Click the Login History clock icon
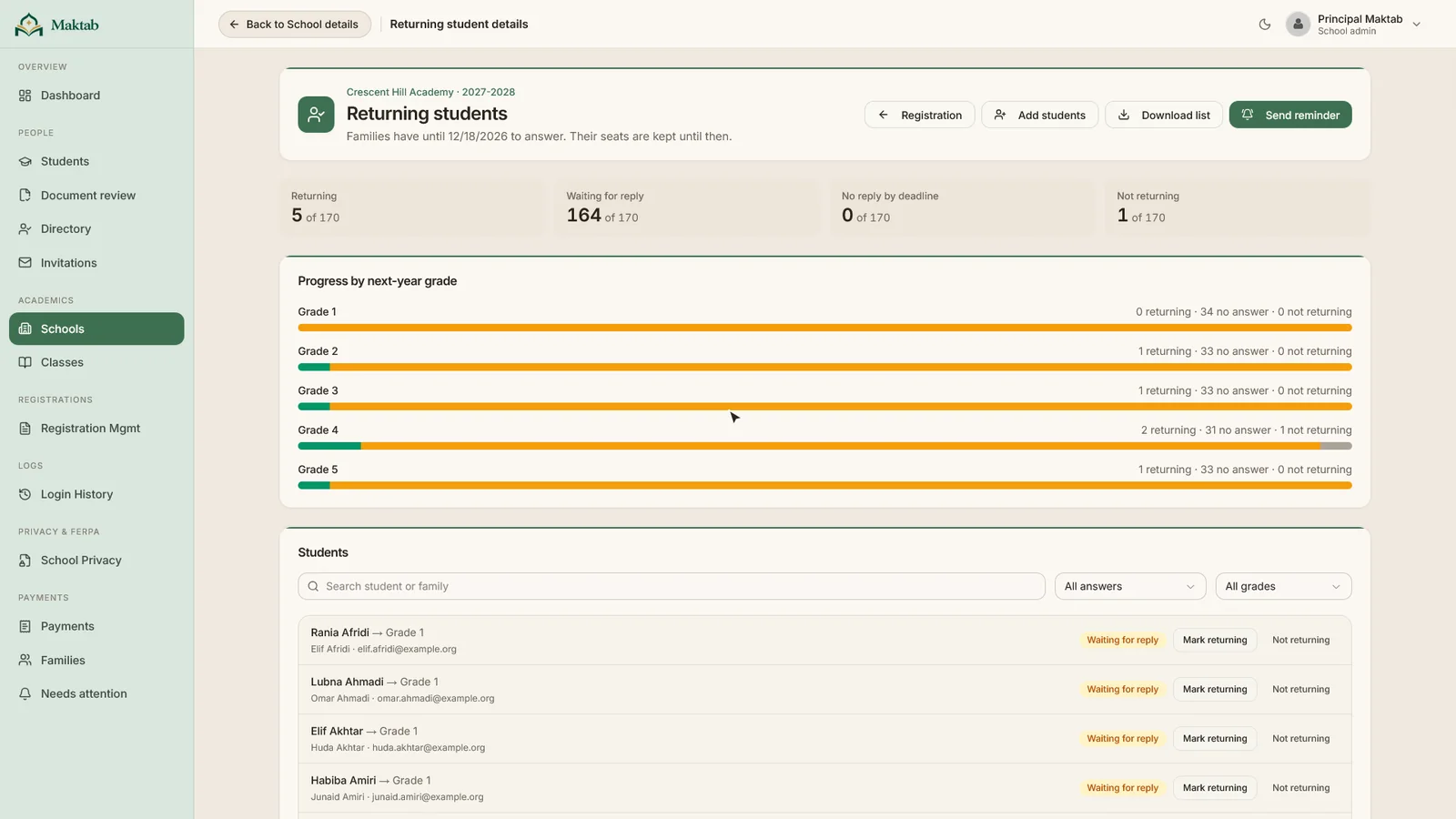 pyautogui.click(x=25, y=494)
